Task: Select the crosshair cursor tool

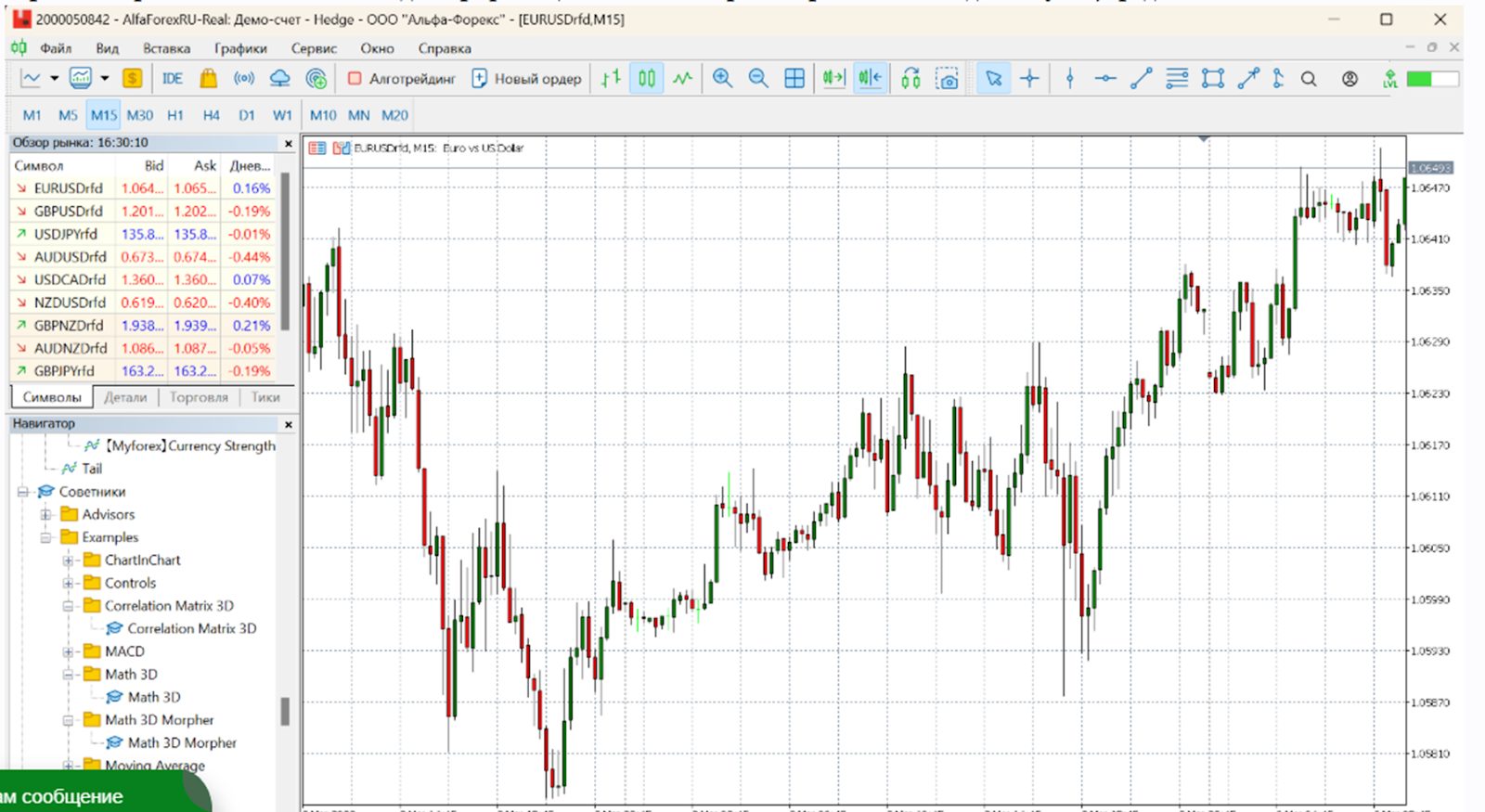Action: tap(1029, 79)
